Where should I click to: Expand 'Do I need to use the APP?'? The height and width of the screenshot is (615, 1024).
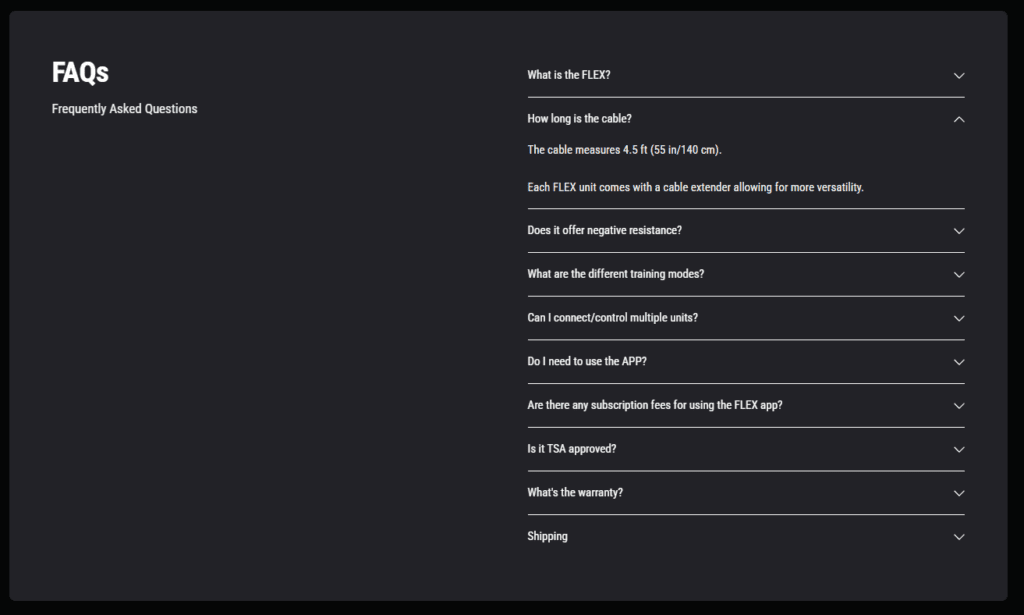coord(746,362)
